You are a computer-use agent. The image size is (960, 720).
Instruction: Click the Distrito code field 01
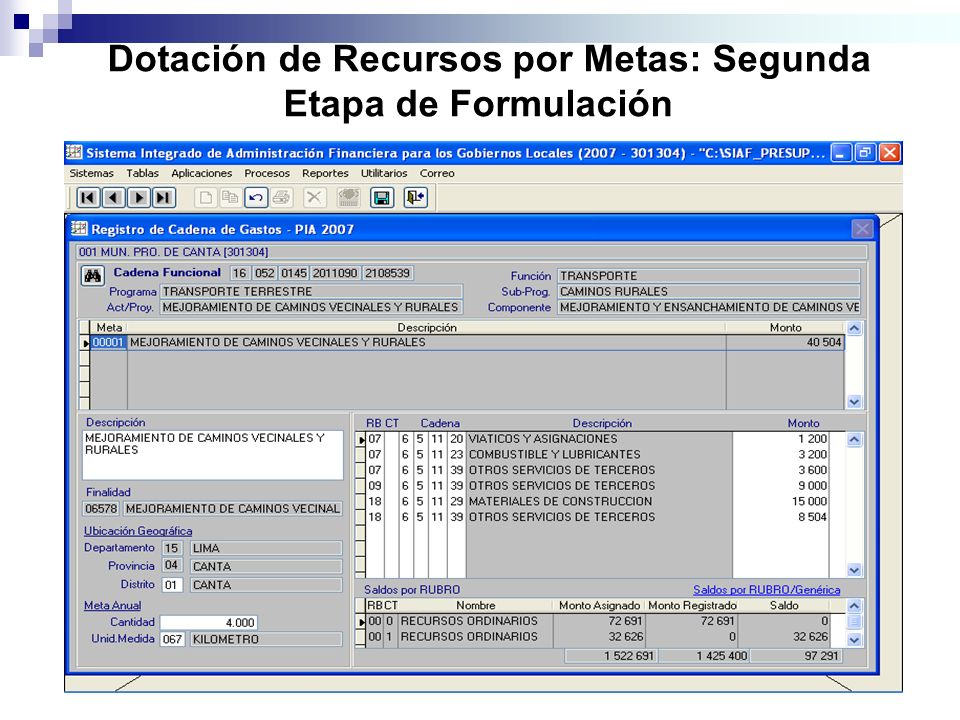(171, 585)
